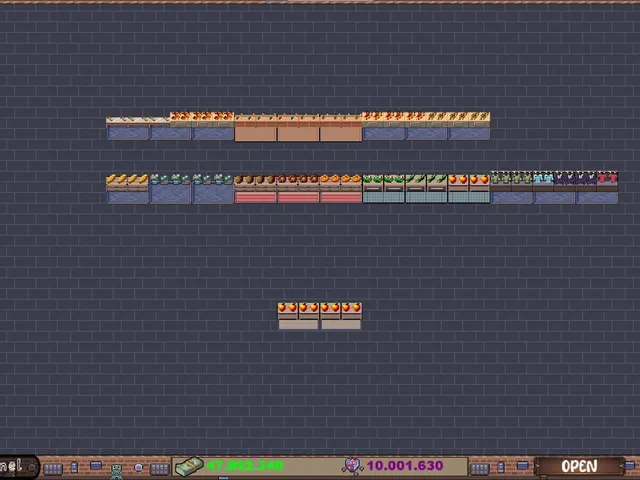Click the cash stack money icon

(x=189, y=466)
